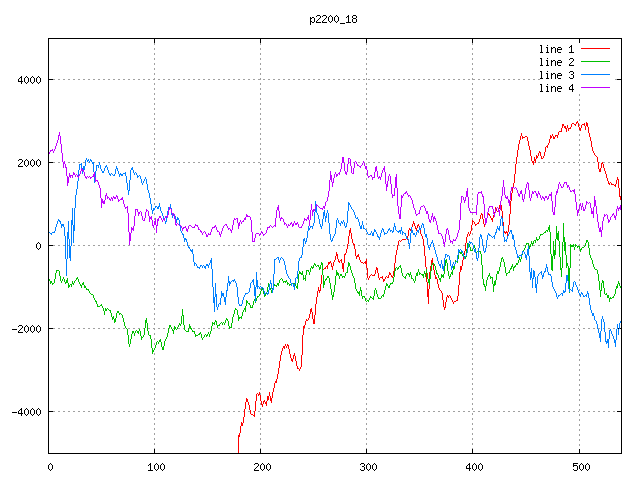Click the purple legend sample for line 4
Screen dimensions: 640x480
[595, 87]
